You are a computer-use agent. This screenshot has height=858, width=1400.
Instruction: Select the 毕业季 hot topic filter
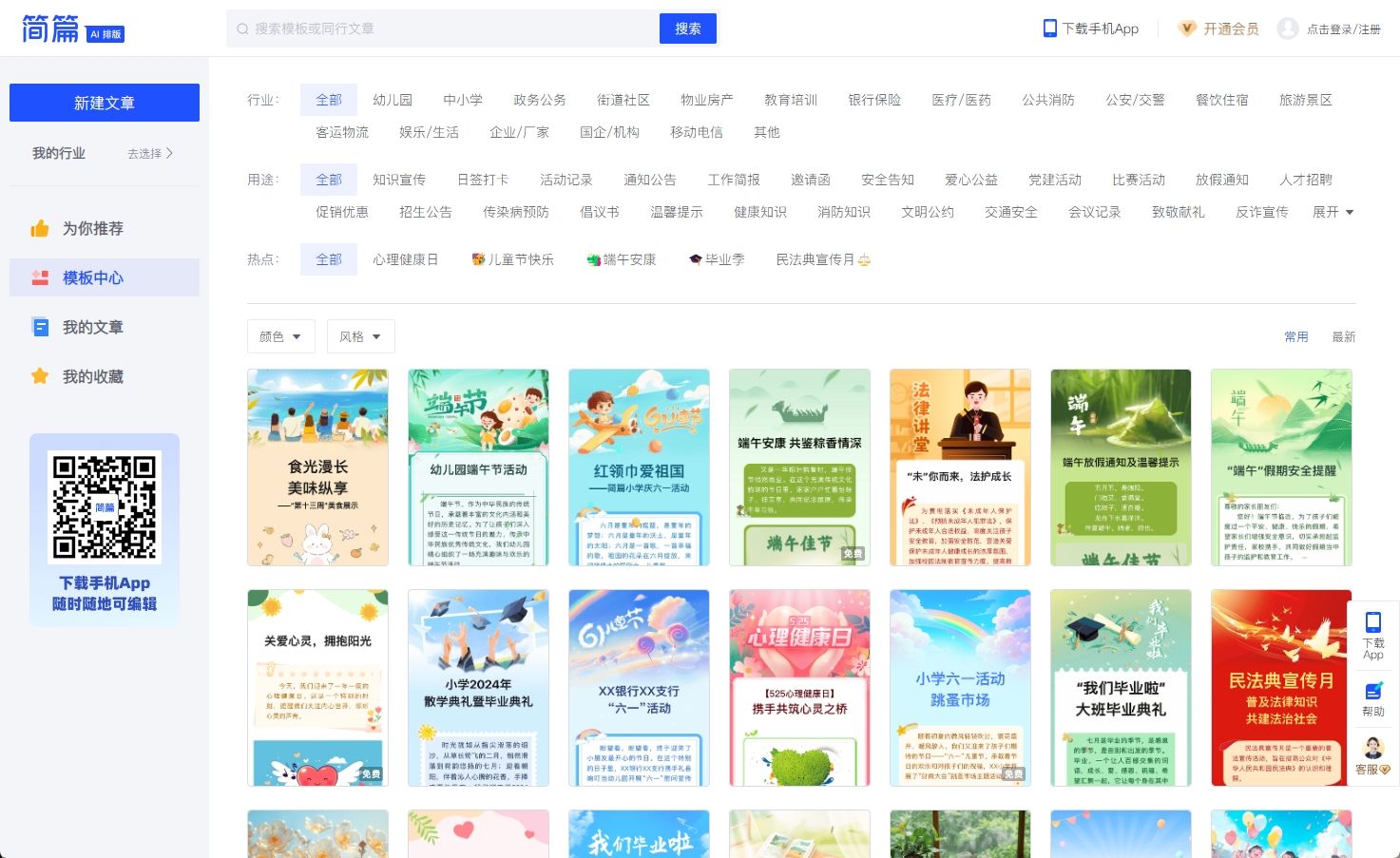[x=717, y=259]
